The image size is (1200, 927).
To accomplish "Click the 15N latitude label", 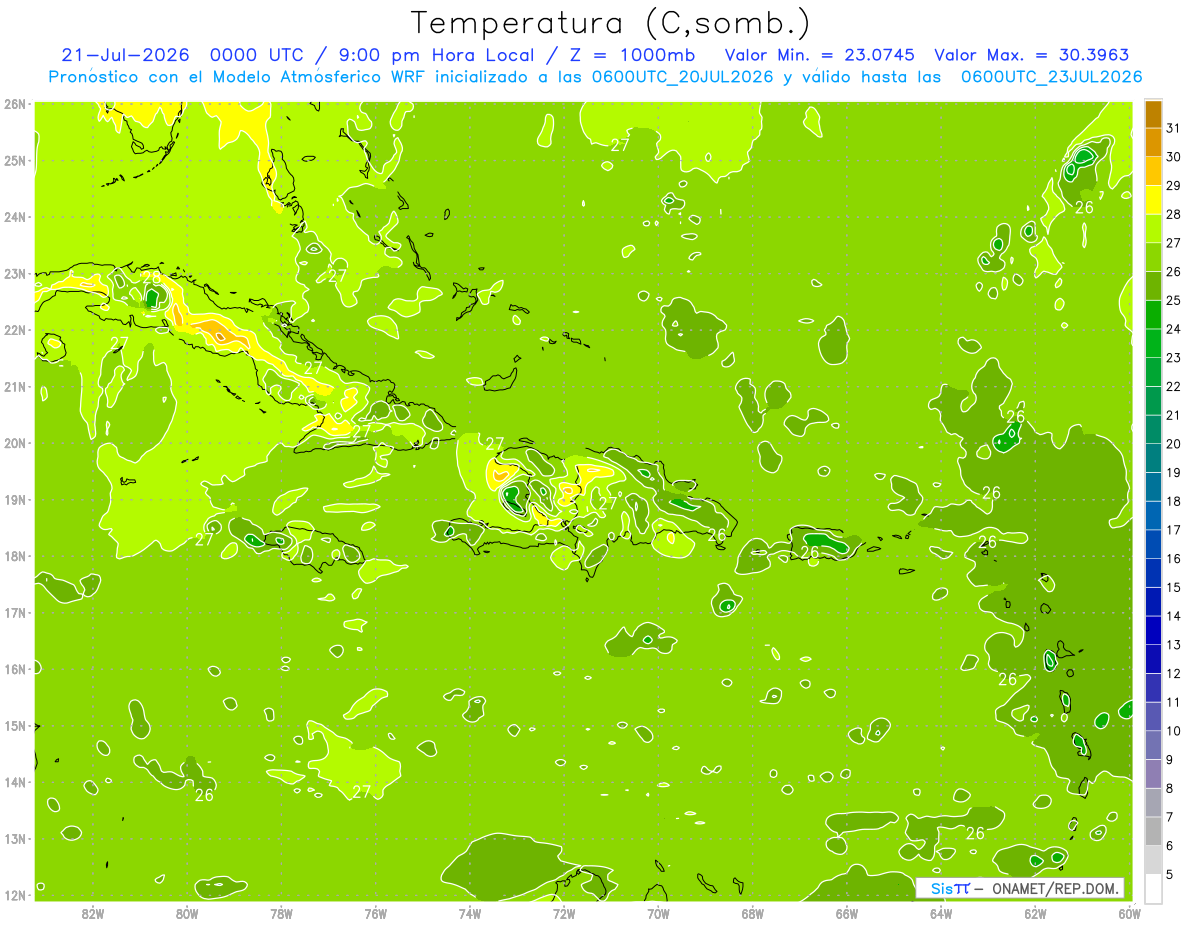I will tap(15, 725).
